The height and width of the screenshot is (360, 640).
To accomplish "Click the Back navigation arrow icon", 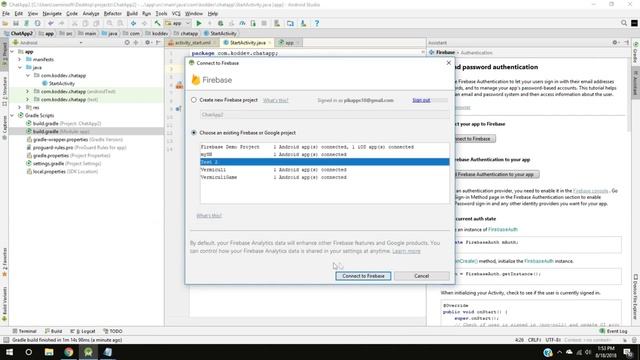I will [133, 23].
